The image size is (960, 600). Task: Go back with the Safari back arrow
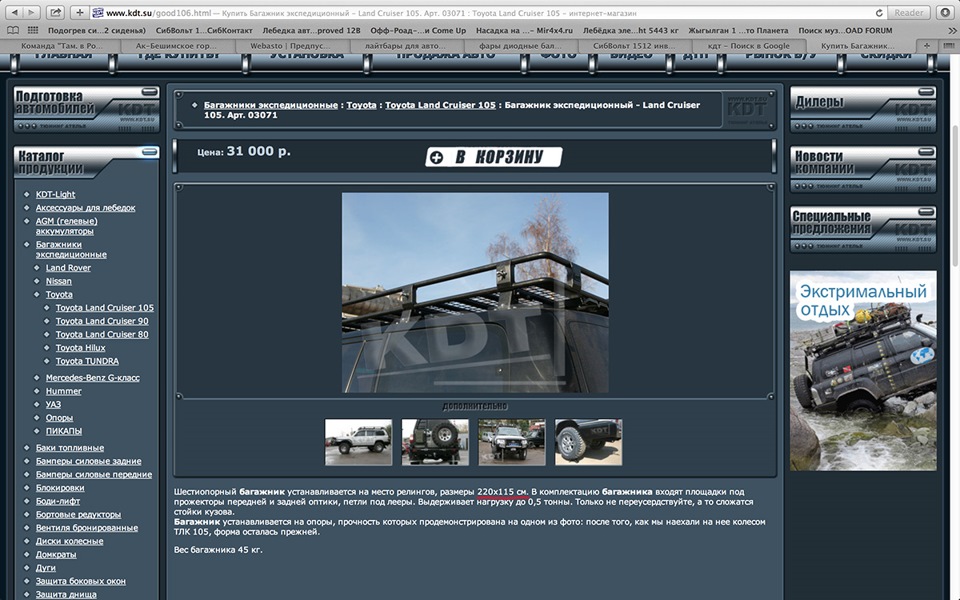tap(14, 12)
